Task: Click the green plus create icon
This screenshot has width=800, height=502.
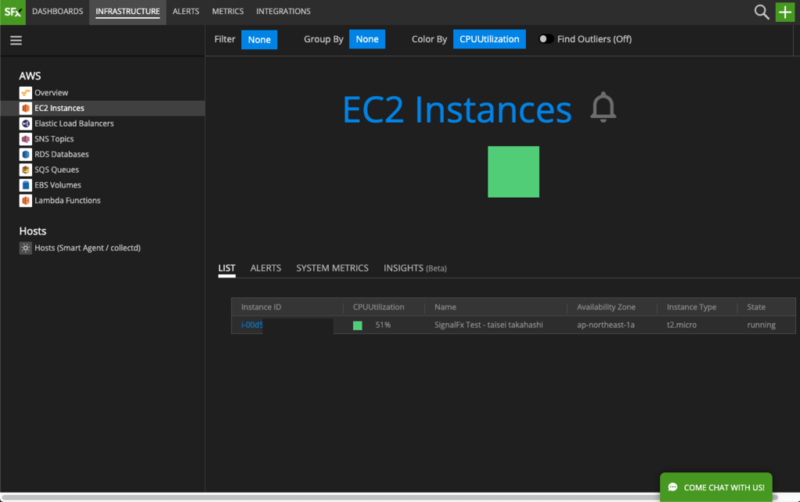Action: tap(785, 12)
